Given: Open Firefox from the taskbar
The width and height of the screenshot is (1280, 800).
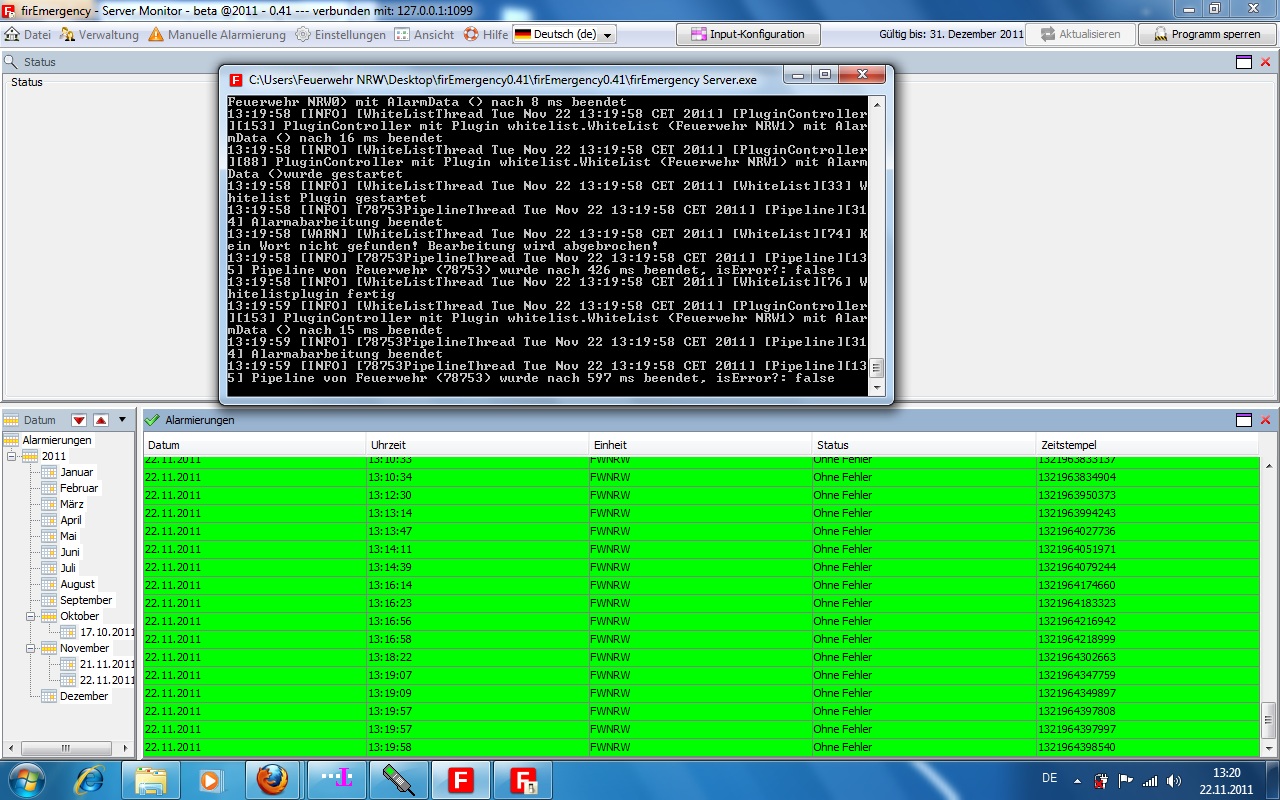Looking at the screenshot, I should [x=272, y=779].
